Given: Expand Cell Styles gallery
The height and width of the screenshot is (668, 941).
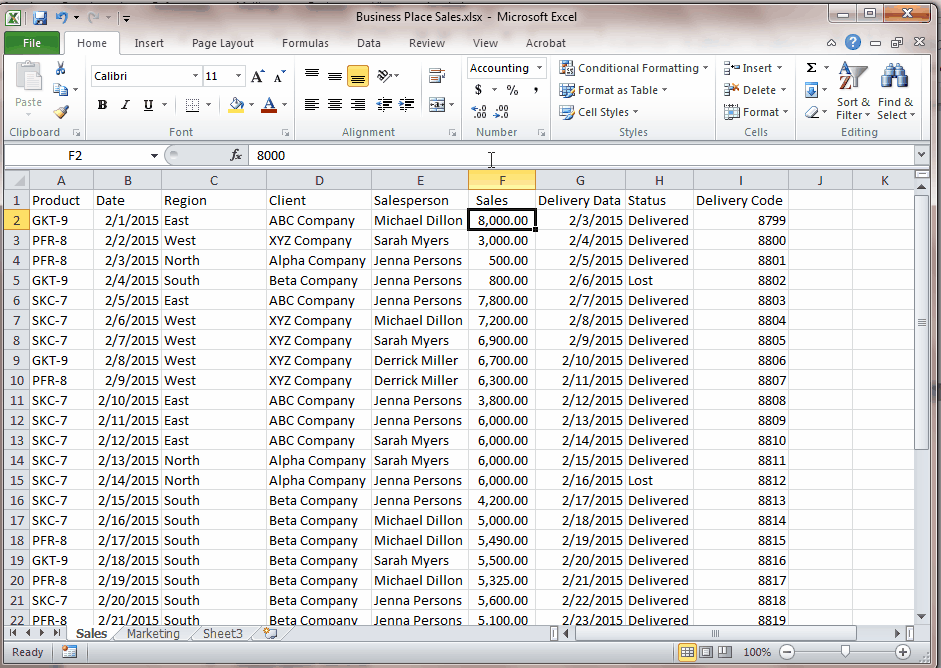Looking at the screenshot, I should click(598, 112).
